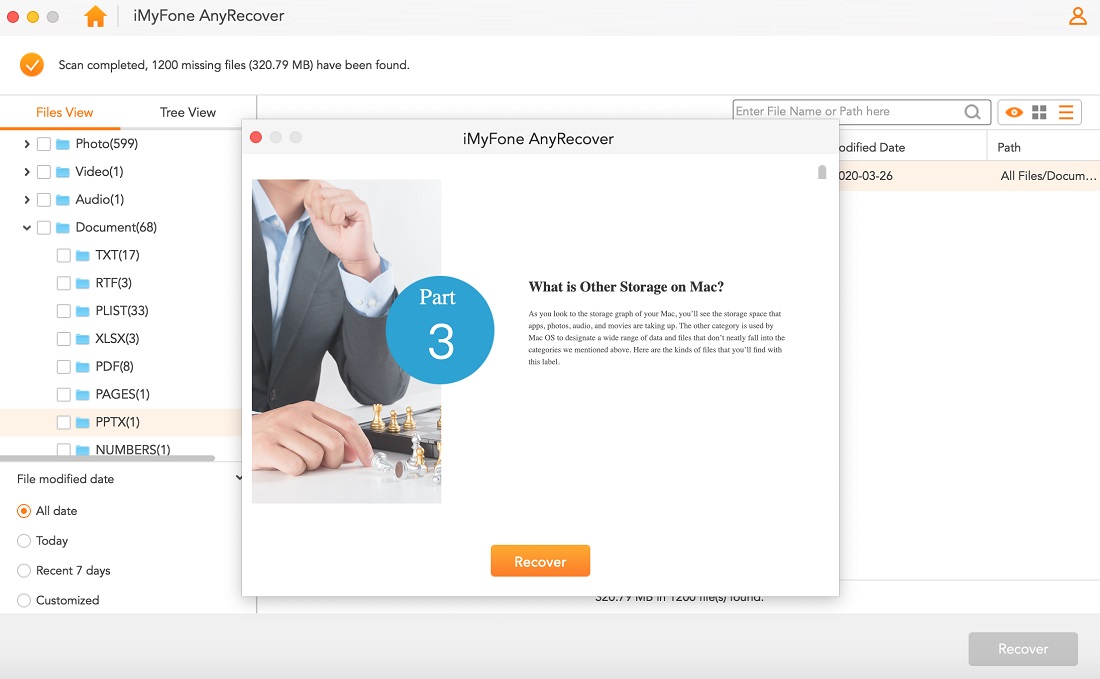Screen dimensions: 1100x679
Task: Open the user account profile icon
Action: (1078, 15)
